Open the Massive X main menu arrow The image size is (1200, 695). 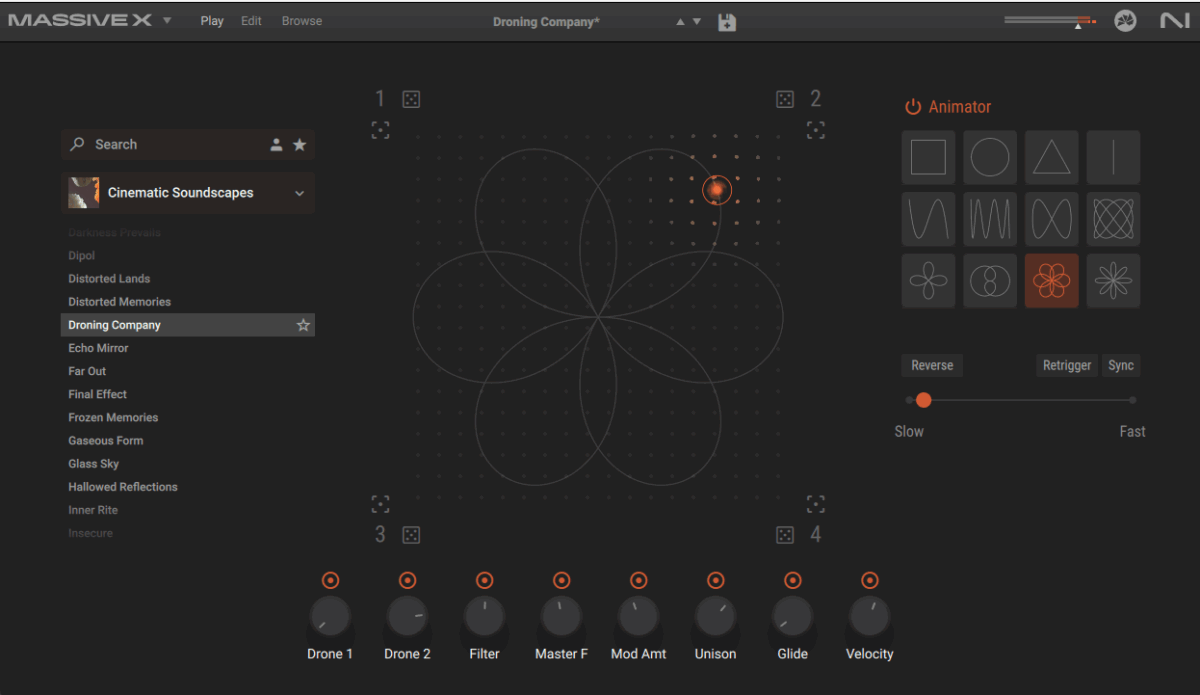tap(167, 21)
